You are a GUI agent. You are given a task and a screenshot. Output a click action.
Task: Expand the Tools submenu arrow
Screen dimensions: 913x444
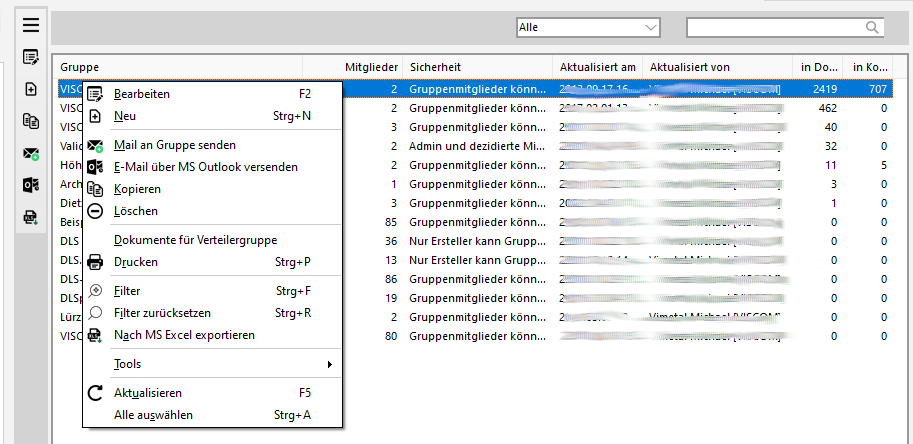tap(330, 364)
